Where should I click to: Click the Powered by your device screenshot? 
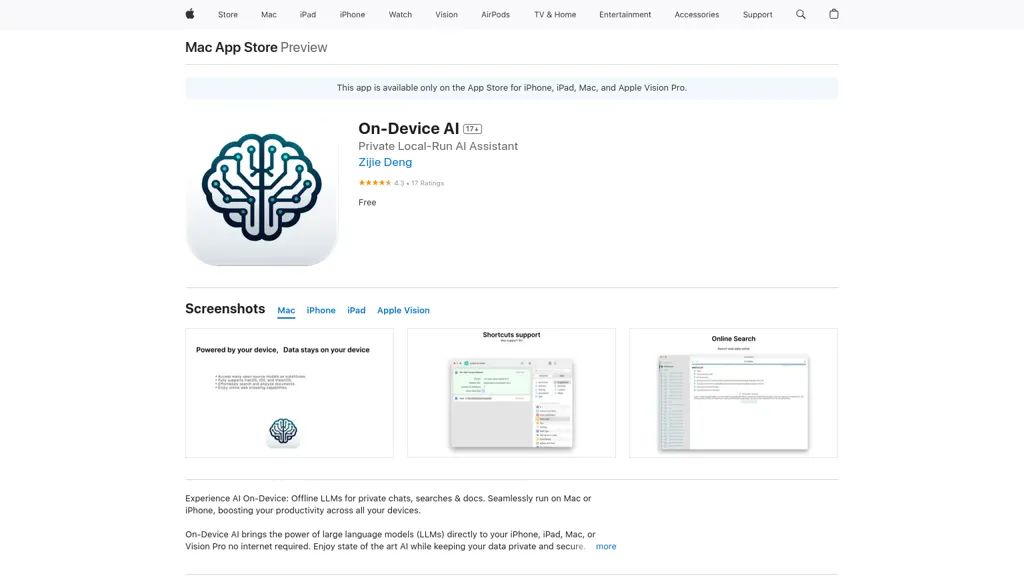click(289, 391)
